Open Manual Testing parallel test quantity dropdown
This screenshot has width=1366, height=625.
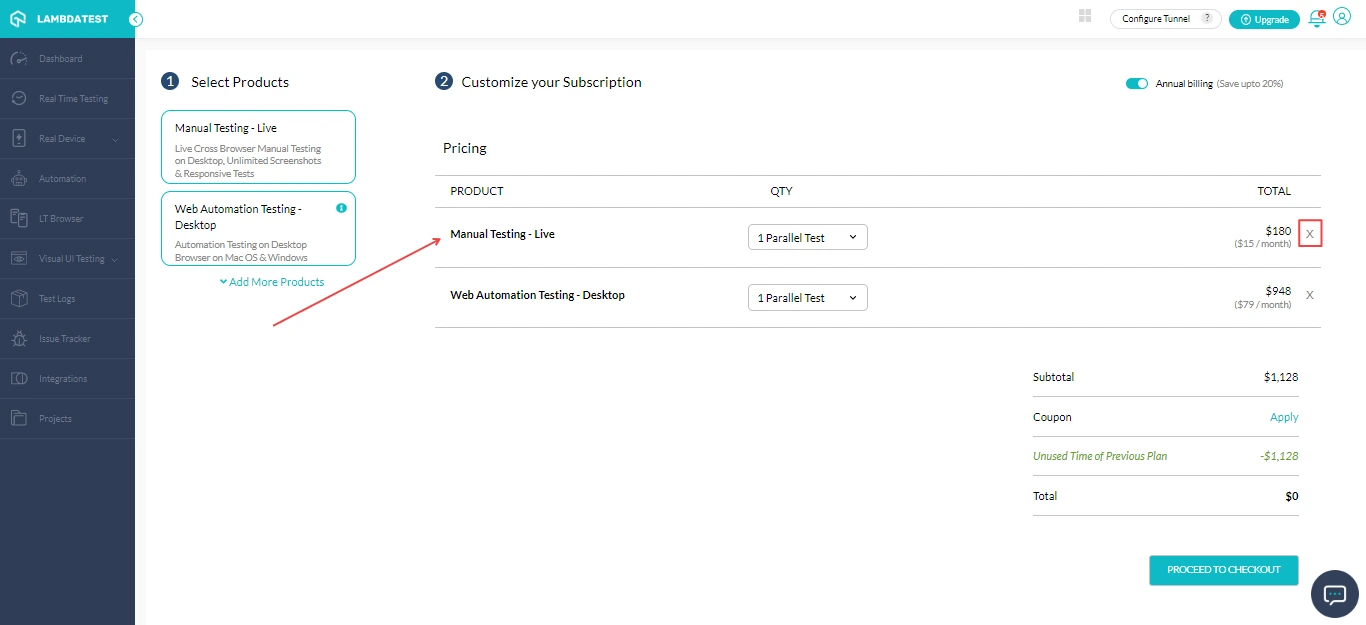pyautogui.click(x=807, y=238)
